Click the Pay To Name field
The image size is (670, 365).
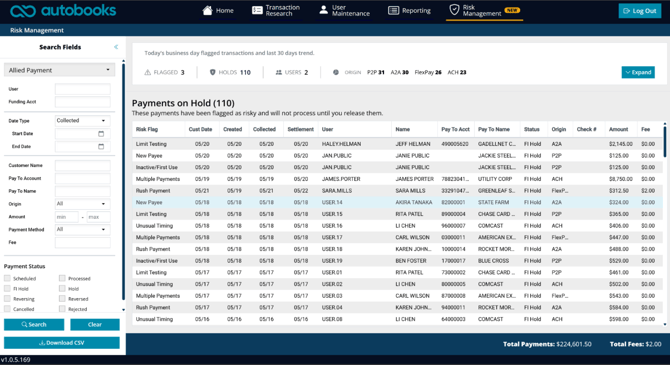click(82, 191)
